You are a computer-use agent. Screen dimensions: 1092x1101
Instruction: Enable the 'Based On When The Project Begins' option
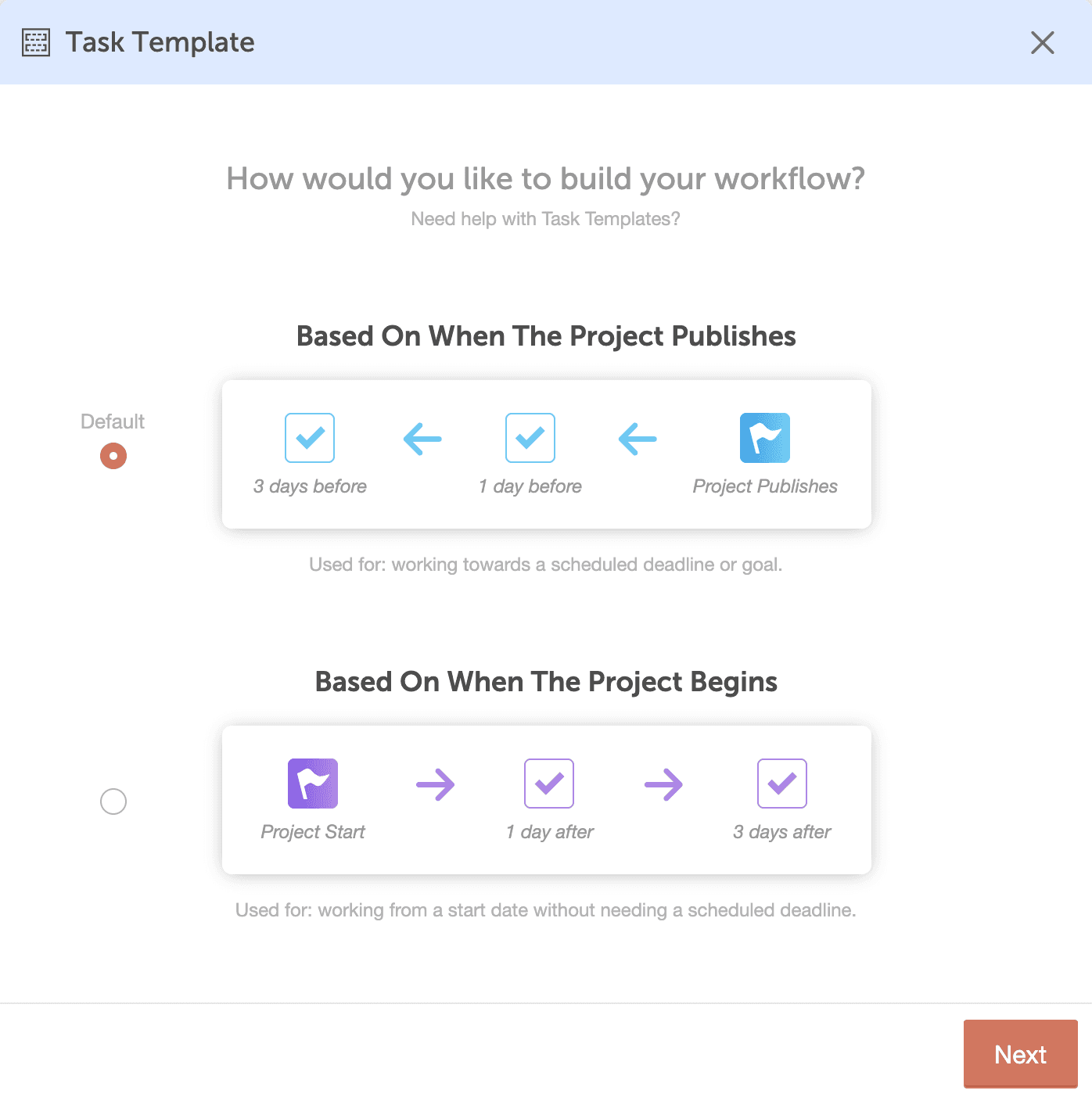tap(113, 801)
